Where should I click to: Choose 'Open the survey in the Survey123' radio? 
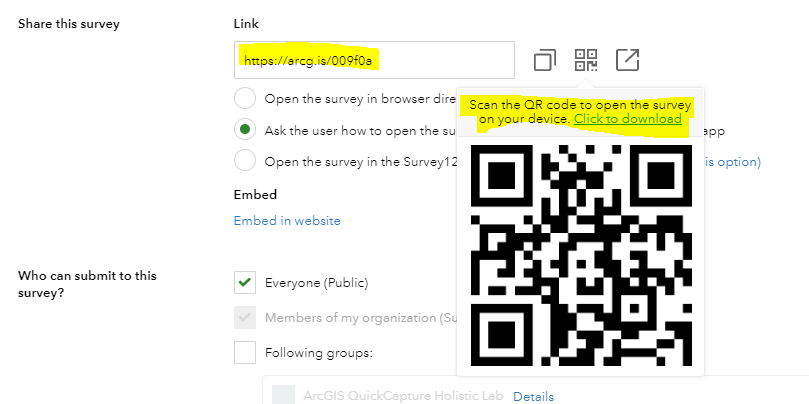(244, 160)
